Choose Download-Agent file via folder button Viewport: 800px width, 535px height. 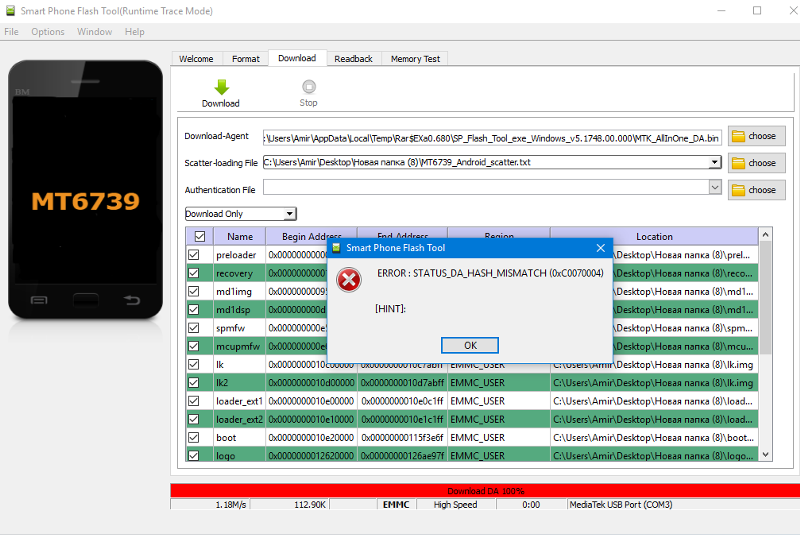coord(755,136)
